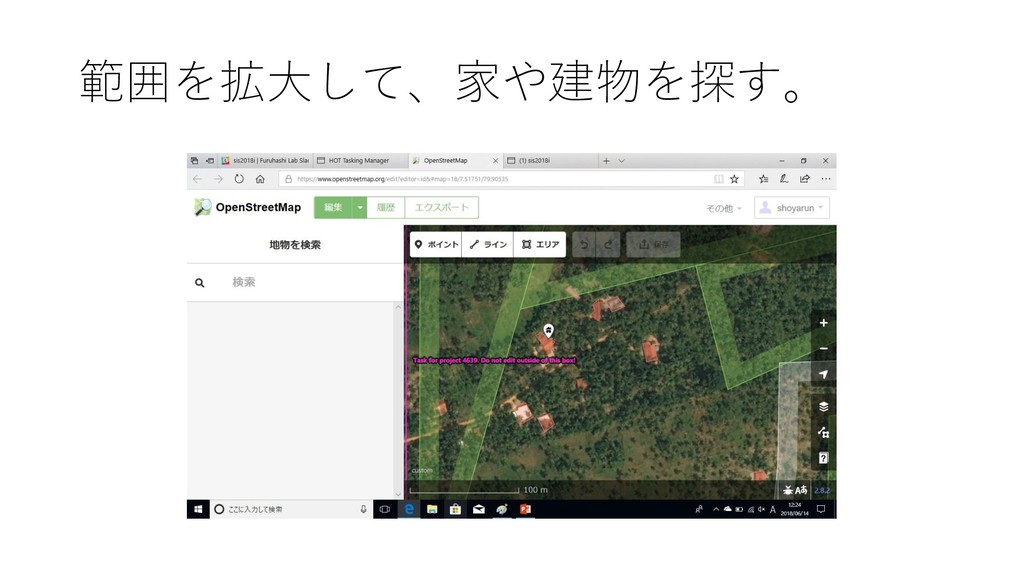Click the taskbar microphone icon
The image size is (1024, 576).
(363, 509)
